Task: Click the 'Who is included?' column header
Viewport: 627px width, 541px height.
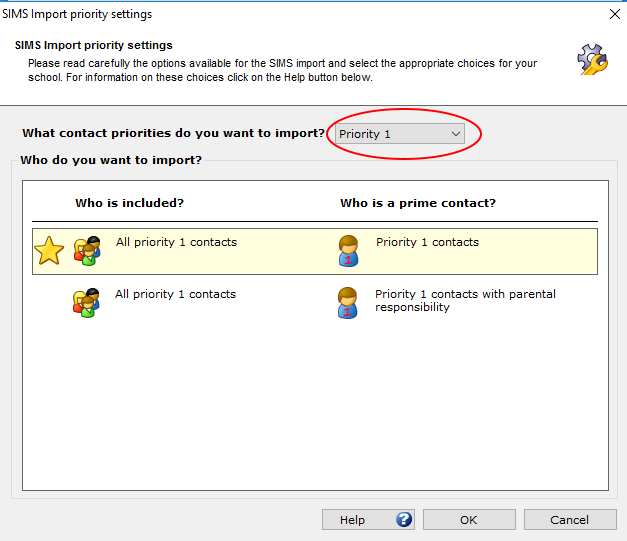Action: pyautogui.click(x=130, y=203)
